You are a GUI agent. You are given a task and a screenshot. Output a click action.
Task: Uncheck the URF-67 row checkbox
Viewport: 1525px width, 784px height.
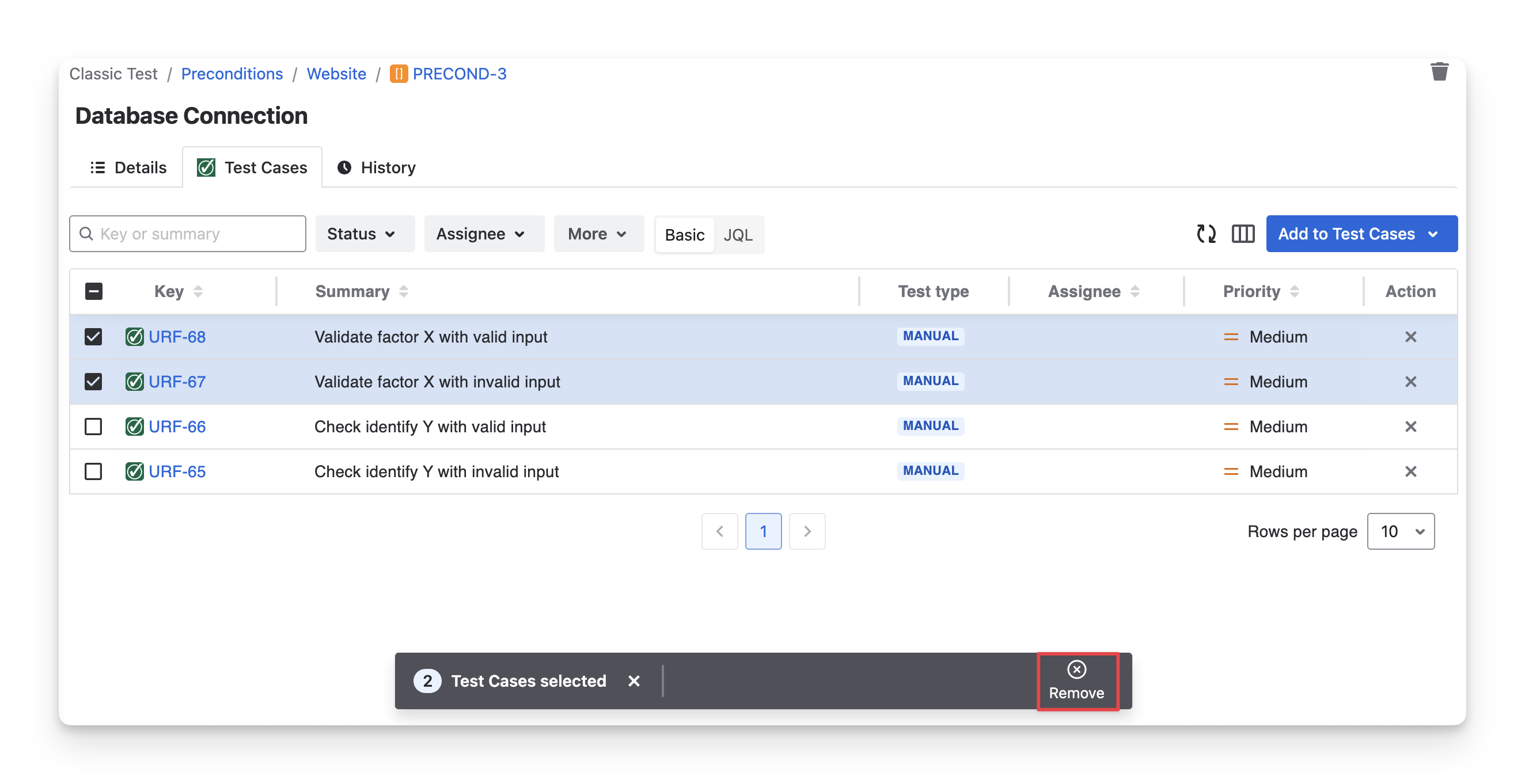coord(93,382)
